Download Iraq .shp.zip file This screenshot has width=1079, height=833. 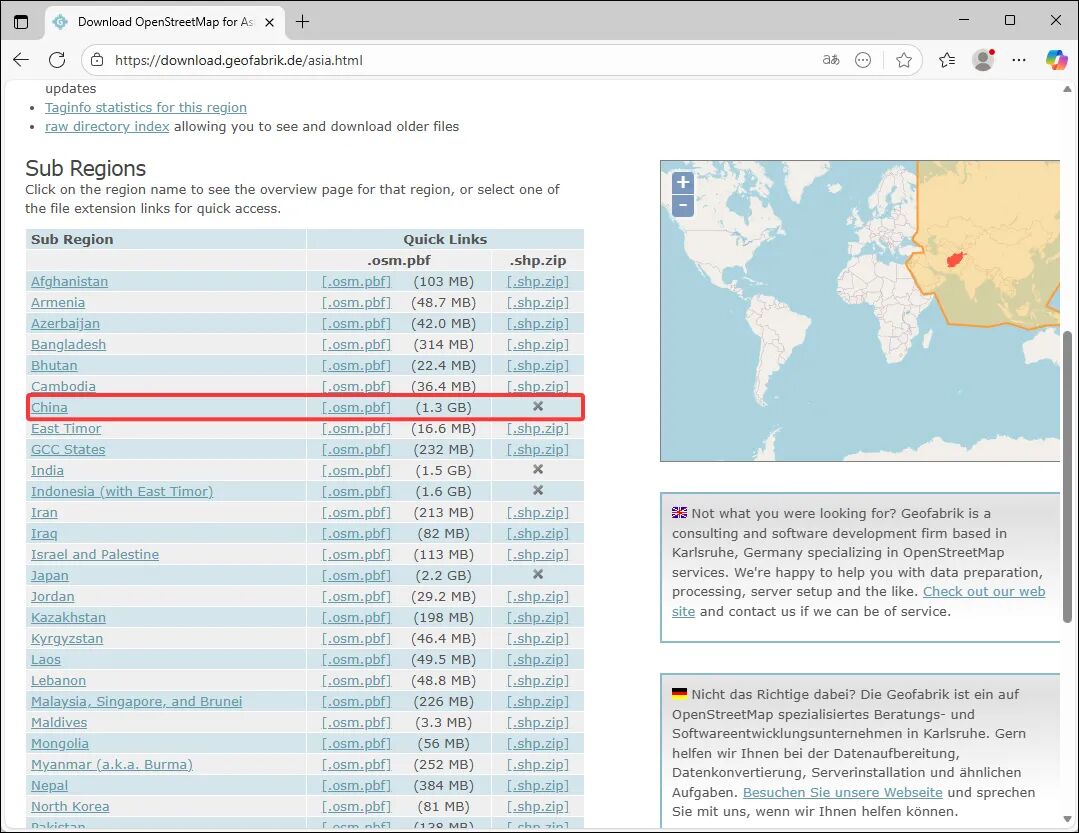538,533
